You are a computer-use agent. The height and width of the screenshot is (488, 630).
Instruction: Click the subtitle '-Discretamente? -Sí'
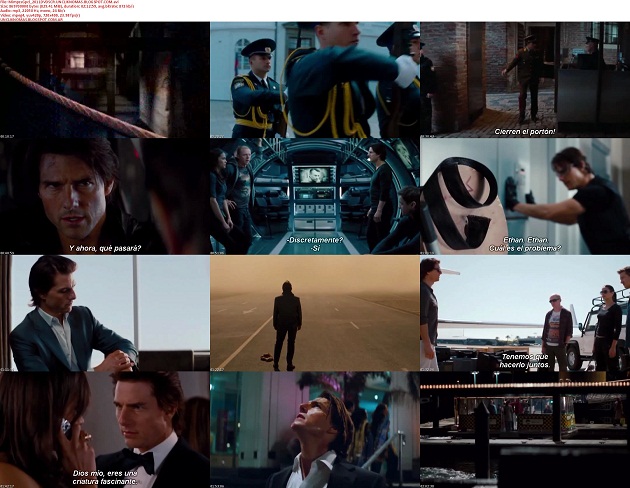(315, 244)
